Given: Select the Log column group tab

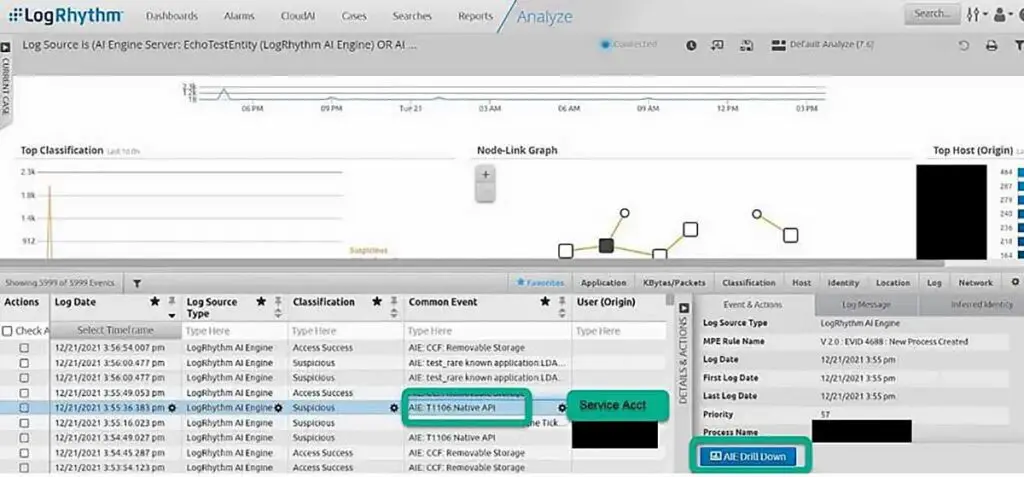Looking at the screenshot, I should click(934, 283).
